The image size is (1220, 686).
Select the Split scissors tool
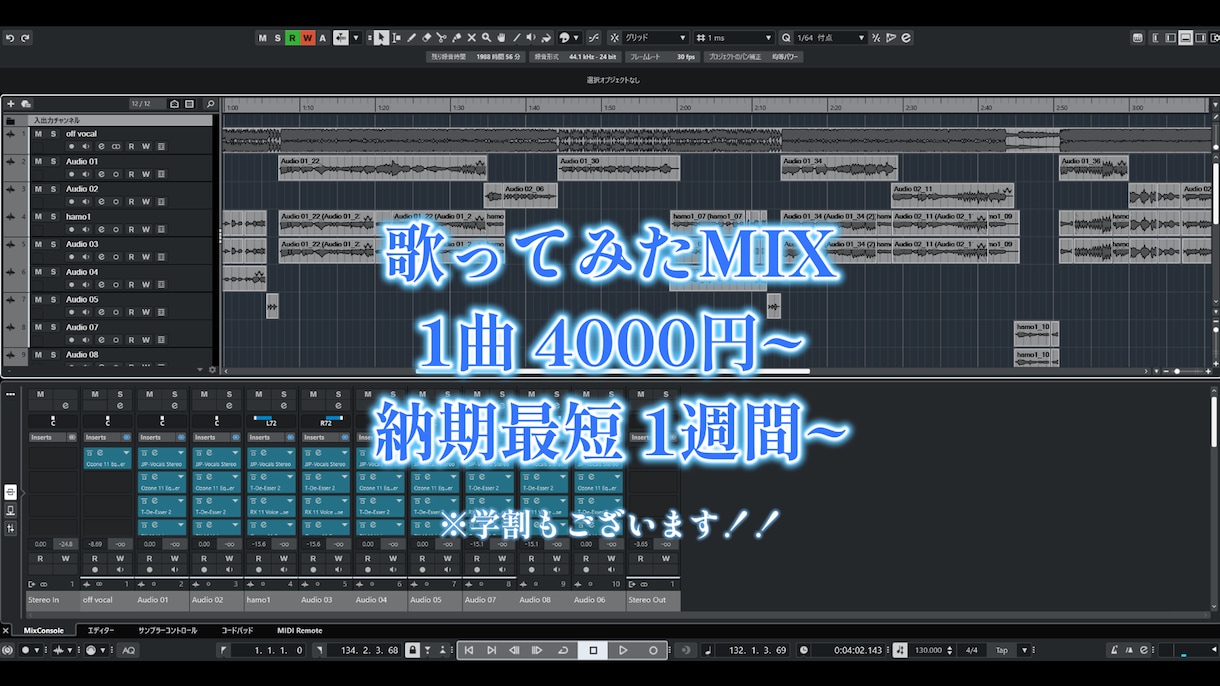[441, 38]
